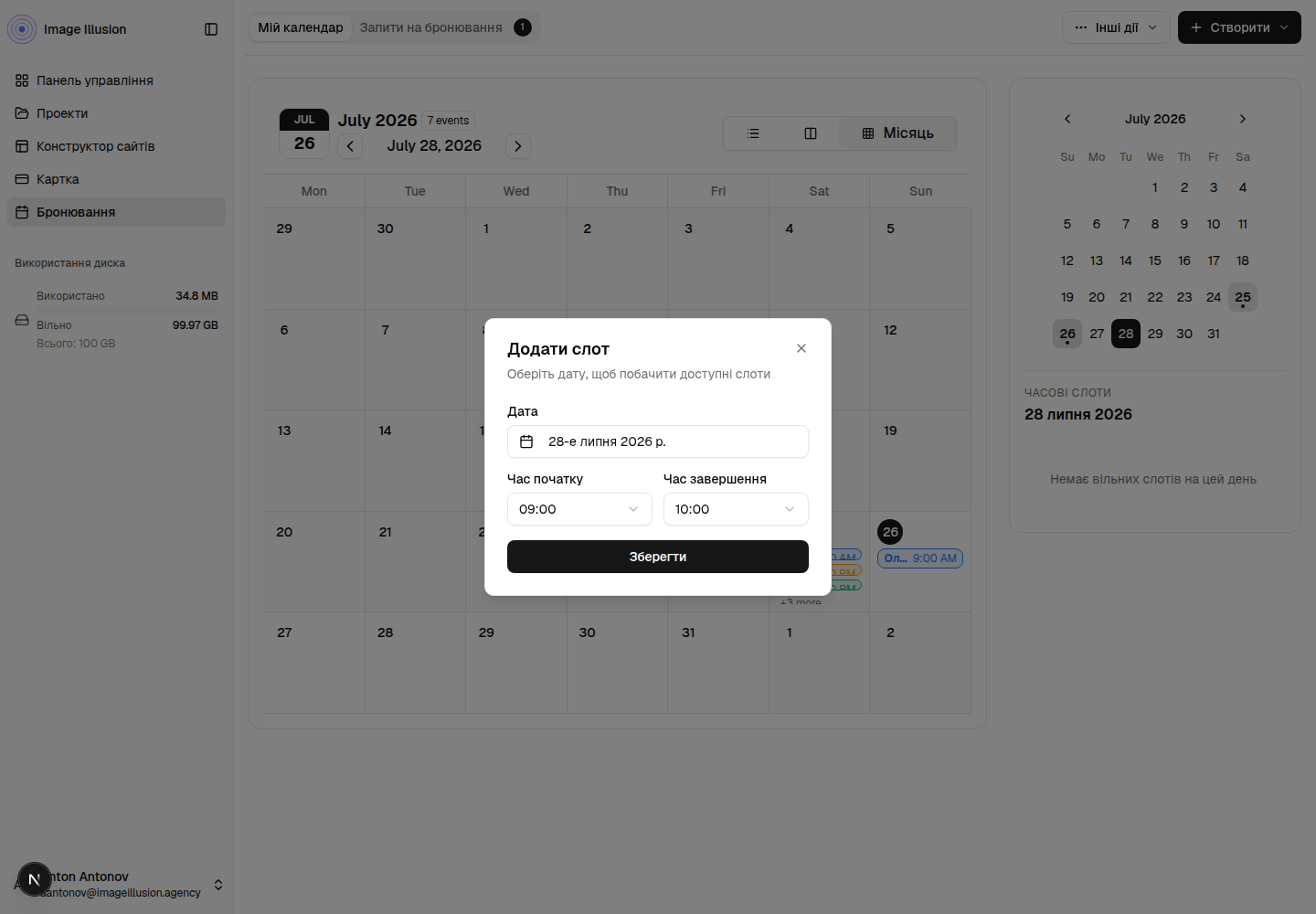Select day 19 cell in month grid
The width and height of the screenshot is (1316, 914).
tap(920, 461)
